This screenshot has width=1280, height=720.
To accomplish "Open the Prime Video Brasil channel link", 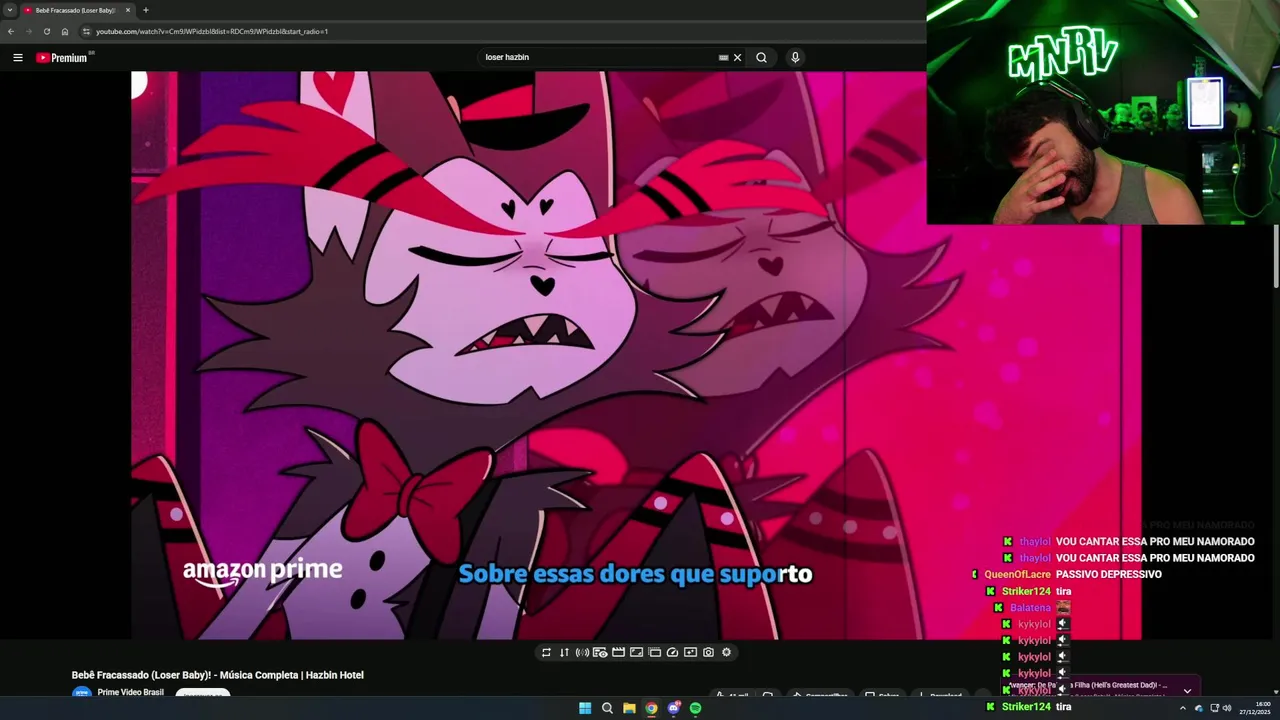I will tap(131, 692).
